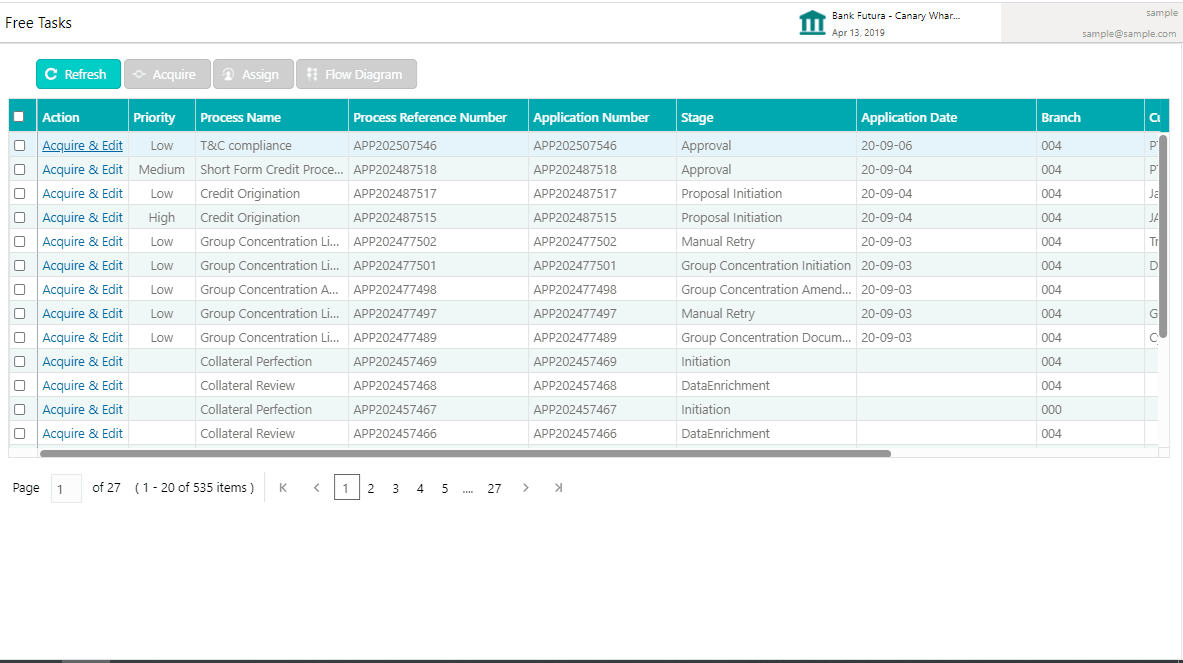Open Acquire & Edit for Short Form Credit Process

point(82,170)
